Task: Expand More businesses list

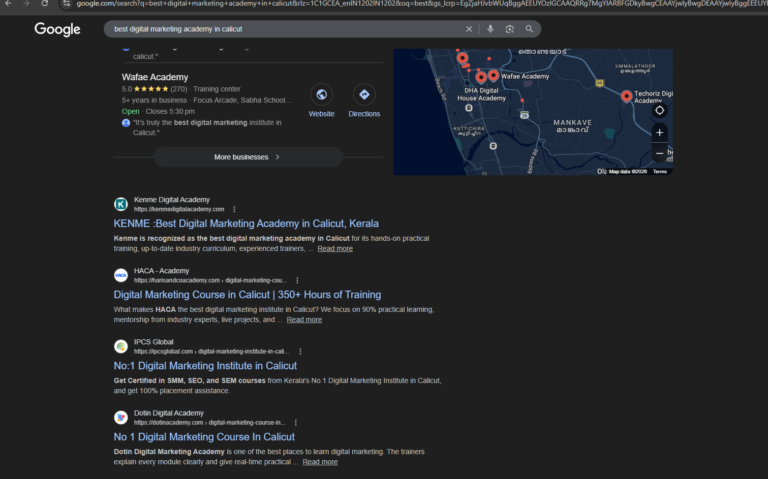Action: 247,157
